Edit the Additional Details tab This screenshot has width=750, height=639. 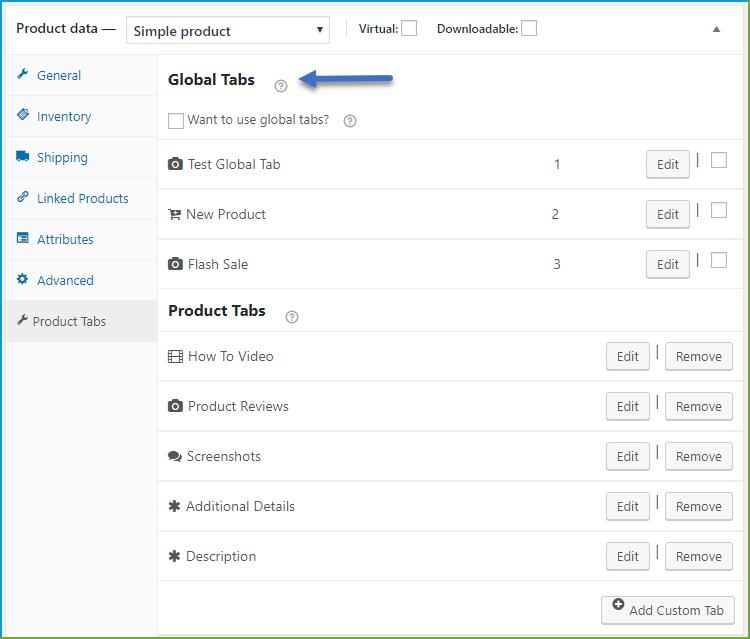pyautogui.click(x=628, y=507)
